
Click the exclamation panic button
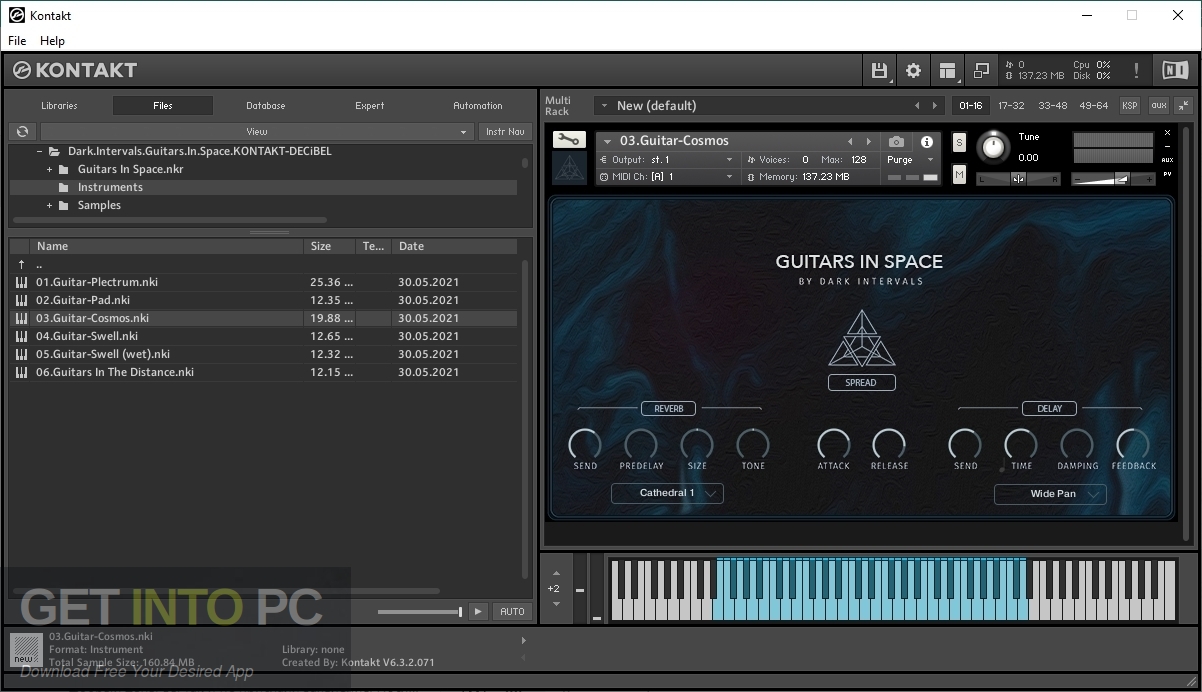1136,70
